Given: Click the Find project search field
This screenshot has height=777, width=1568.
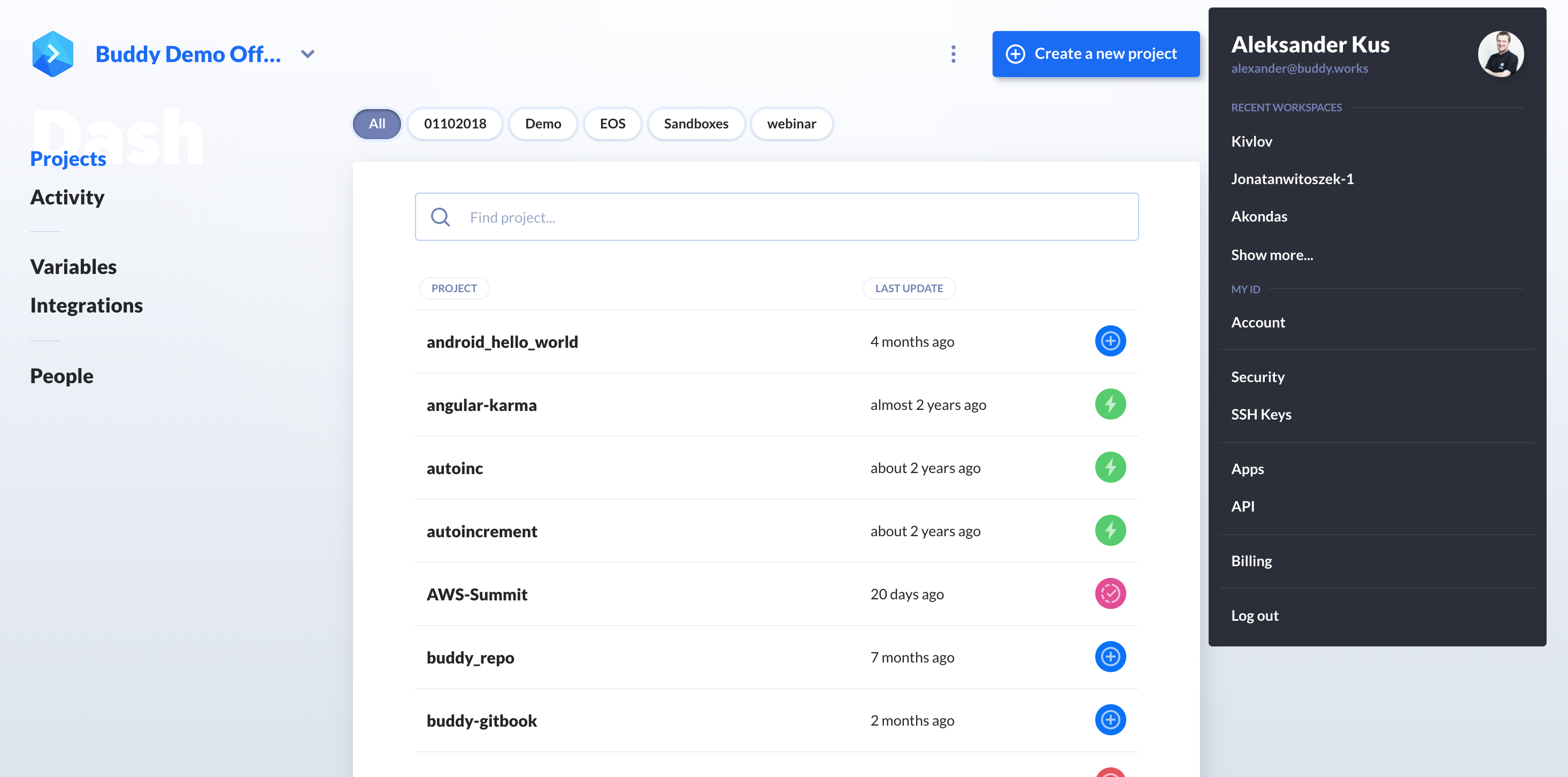Looking at the screenshot, I should (x=777, y=217).
